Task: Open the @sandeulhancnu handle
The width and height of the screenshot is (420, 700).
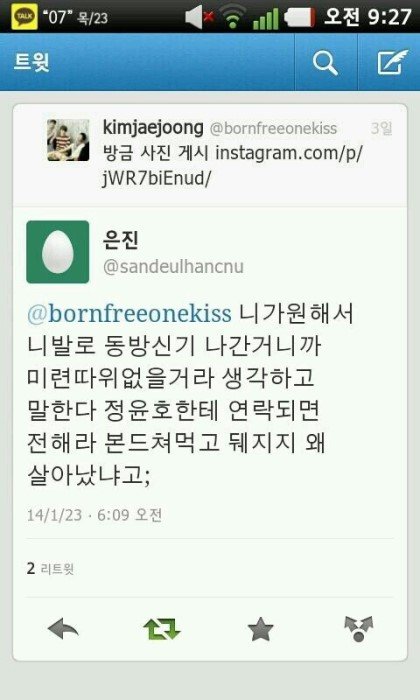Action: [173, 267]
